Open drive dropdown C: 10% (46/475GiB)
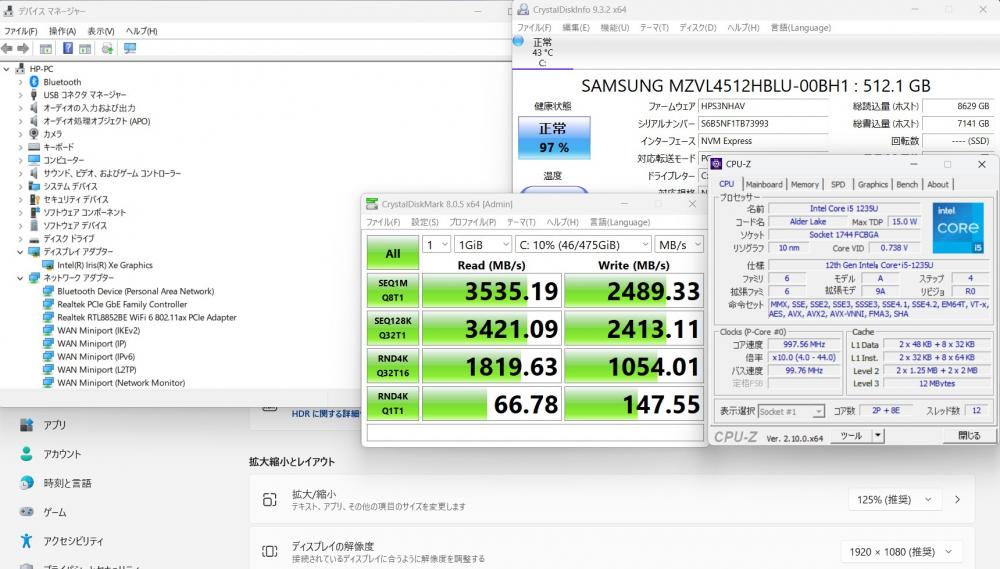Viewport: 1000px width, 569px height. click(x=583, y=245)
